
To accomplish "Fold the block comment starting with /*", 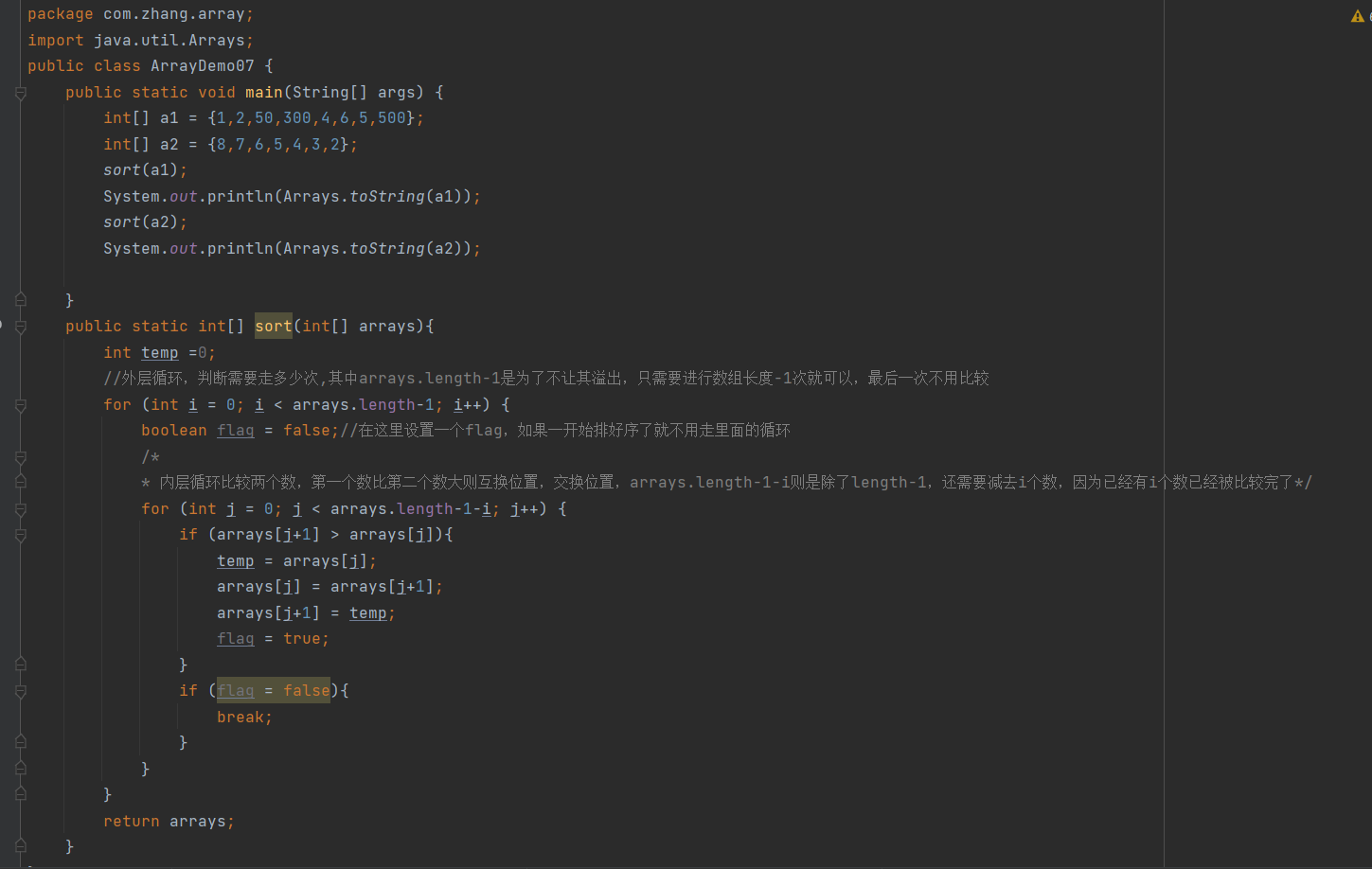I will 21,457.
